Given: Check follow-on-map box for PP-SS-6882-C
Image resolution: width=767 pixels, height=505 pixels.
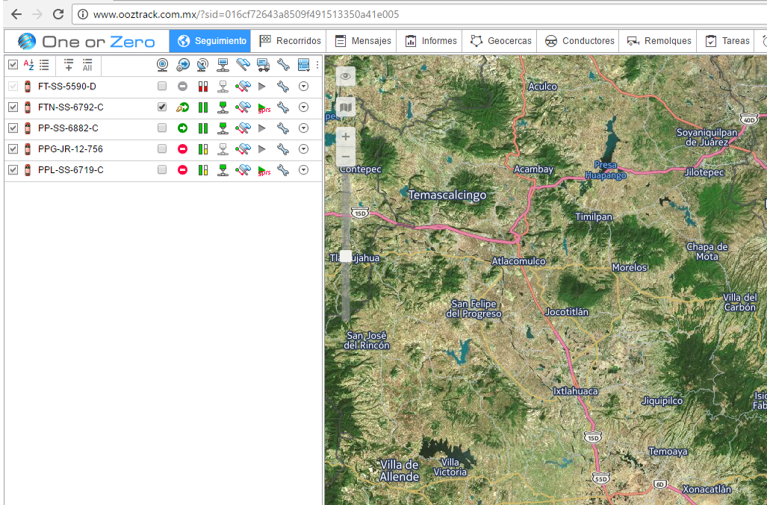Looking at the screenshot, I should coord(162,128).
